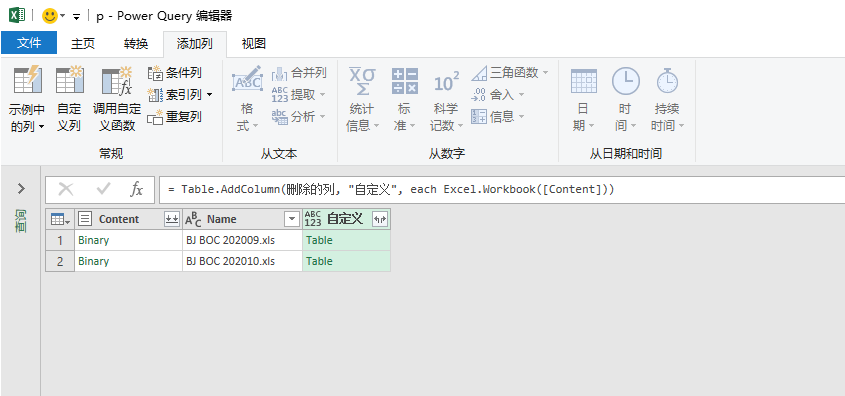Viewport: 845px width, 396px height.
Task: Open the smiley feedback dropdown arrow
Action: tap(63, 16)
